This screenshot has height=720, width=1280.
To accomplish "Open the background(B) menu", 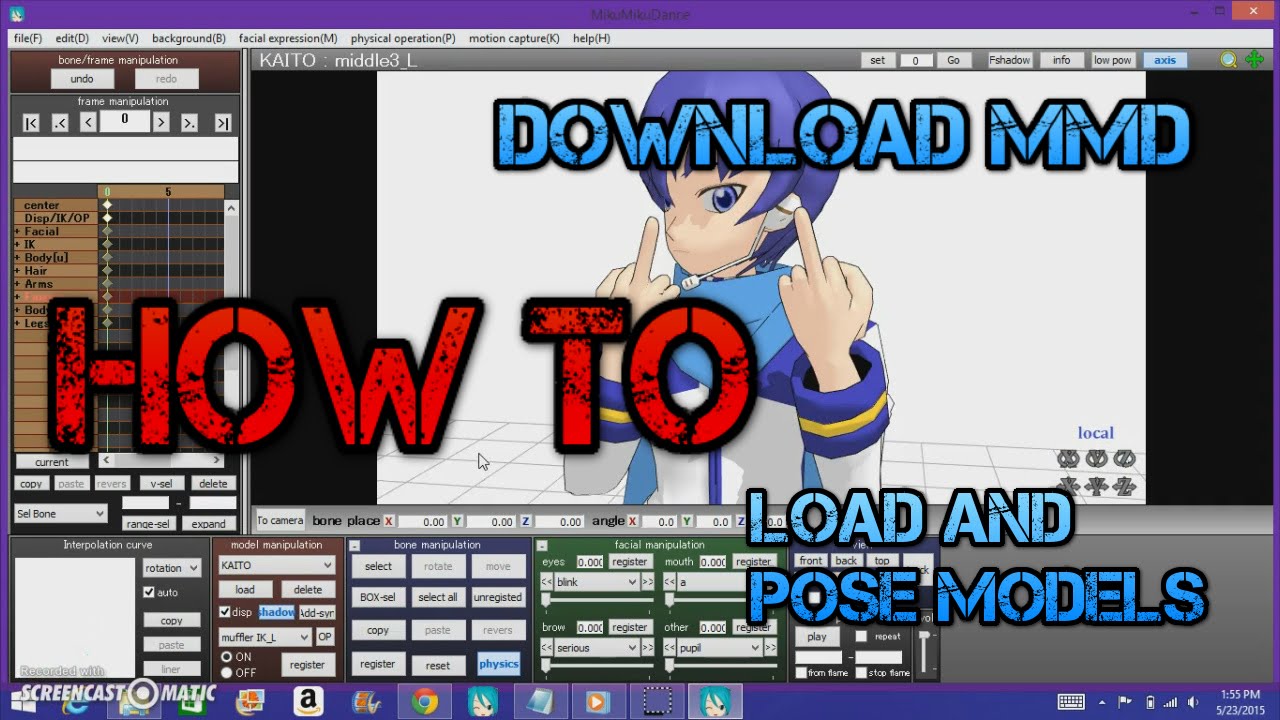I will tap(189, 38).
